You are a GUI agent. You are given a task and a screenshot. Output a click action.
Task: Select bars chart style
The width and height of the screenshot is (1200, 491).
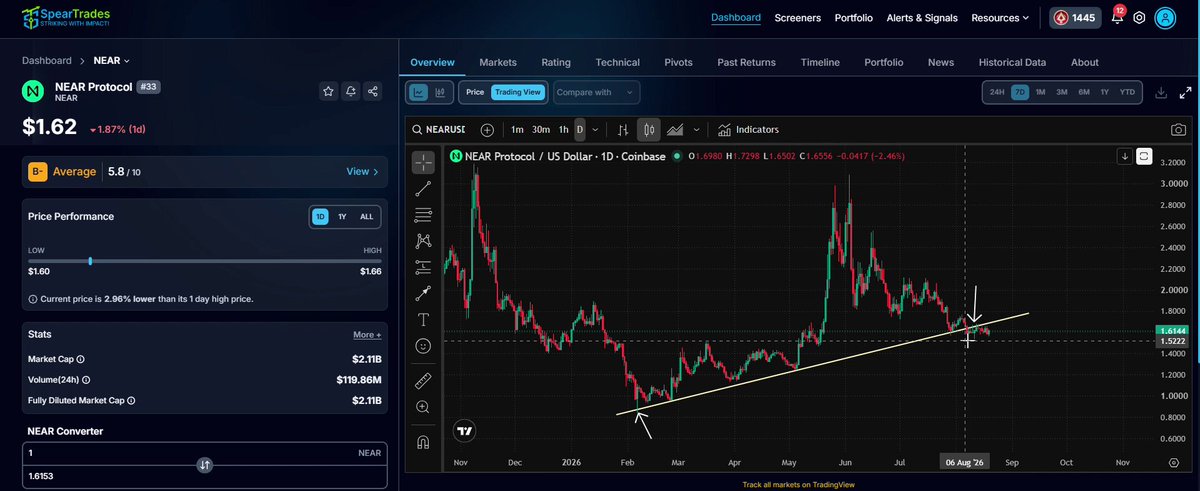tap(623, 129)
